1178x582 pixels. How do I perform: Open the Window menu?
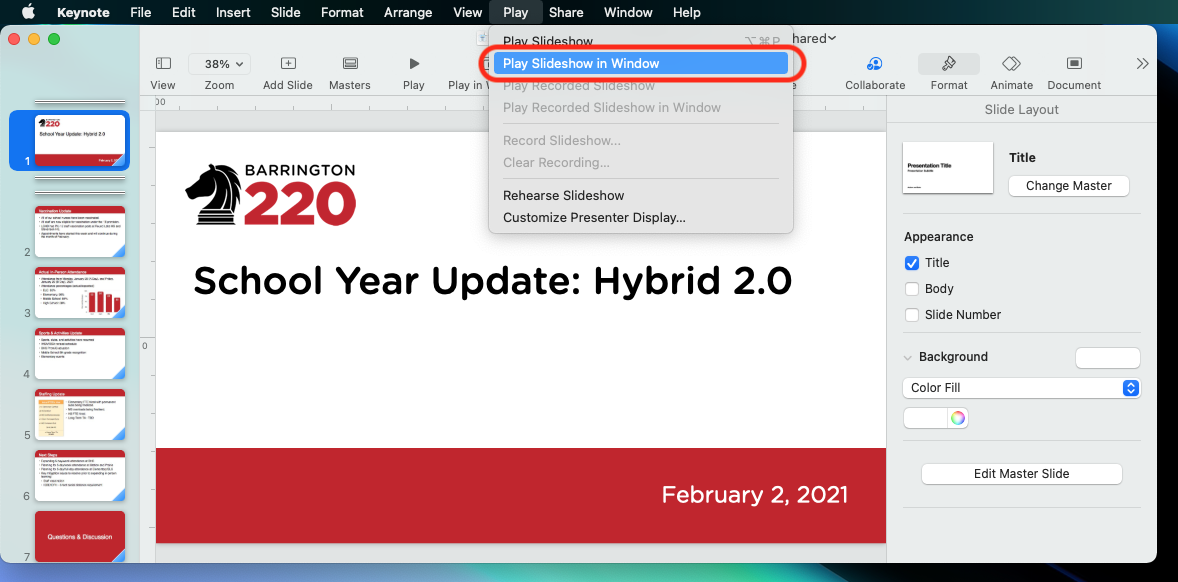point(628,12)
